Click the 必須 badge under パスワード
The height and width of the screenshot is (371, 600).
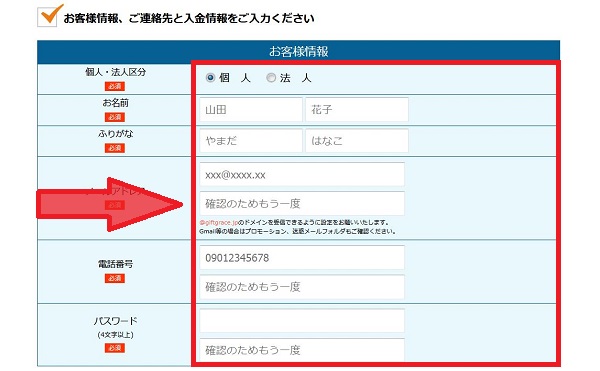(115, 348)
